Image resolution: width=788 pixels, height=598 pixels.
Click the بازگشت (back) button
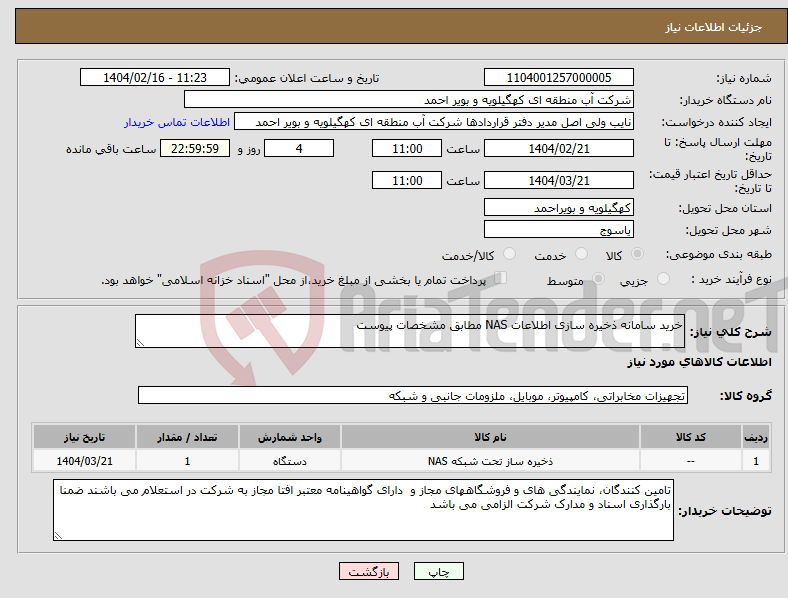tap(369, 571)
